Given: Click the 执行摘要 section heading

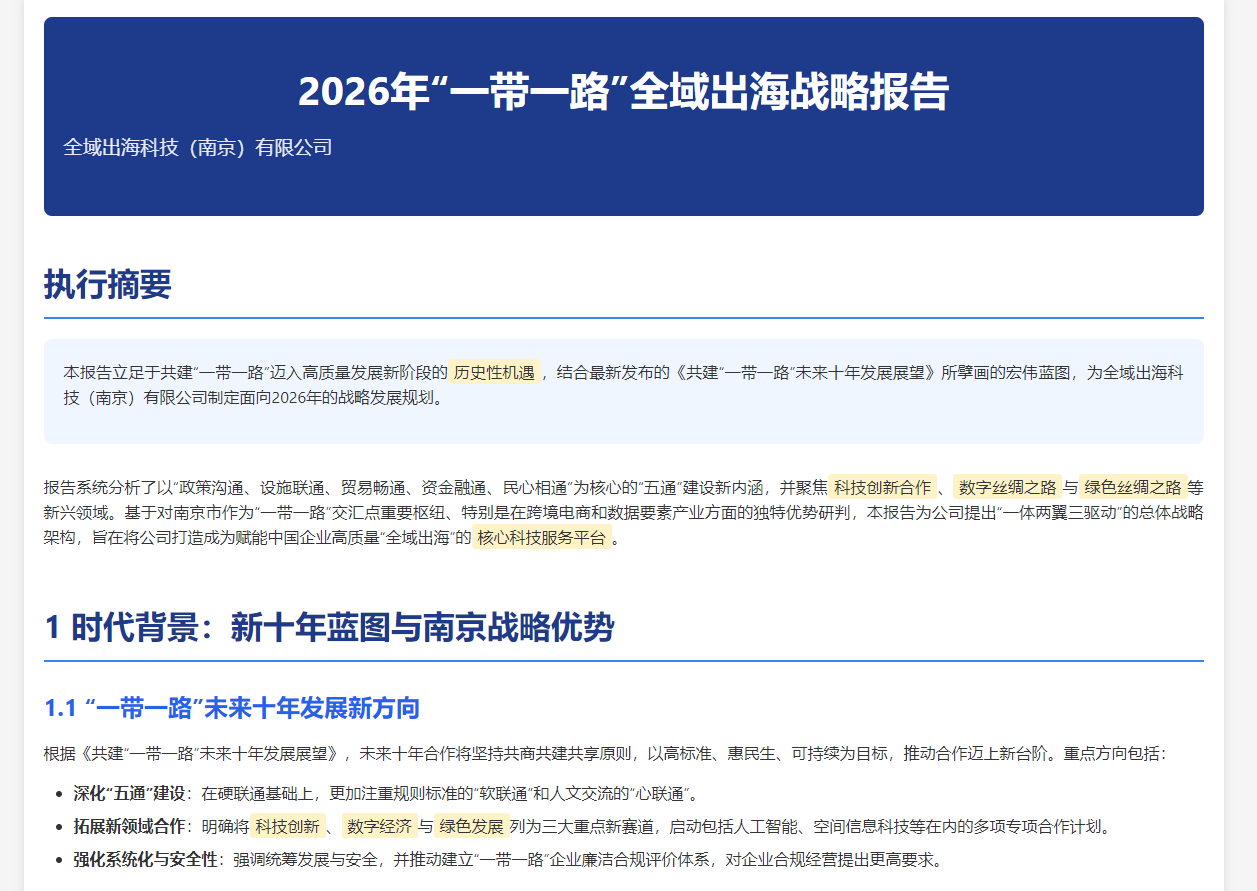Looking at the screenshot, I should point(108,285).
